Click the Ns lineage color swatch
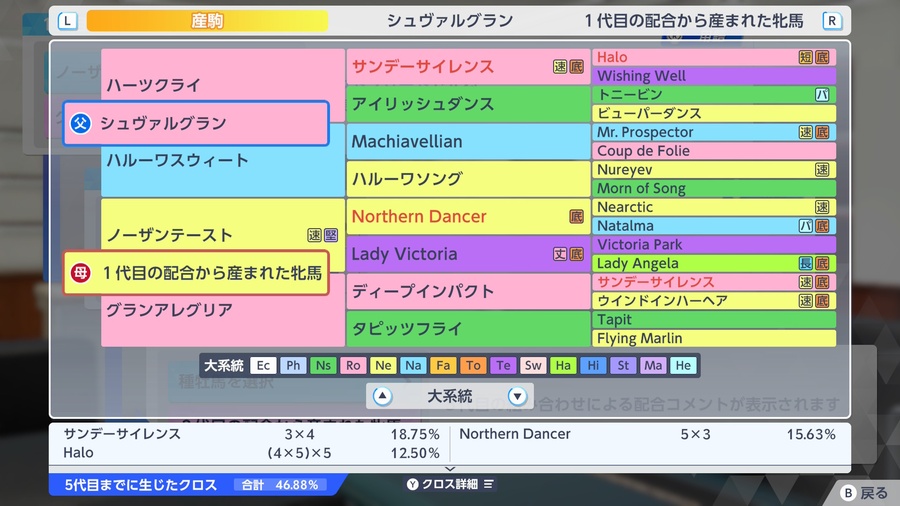 pos(323,365)
